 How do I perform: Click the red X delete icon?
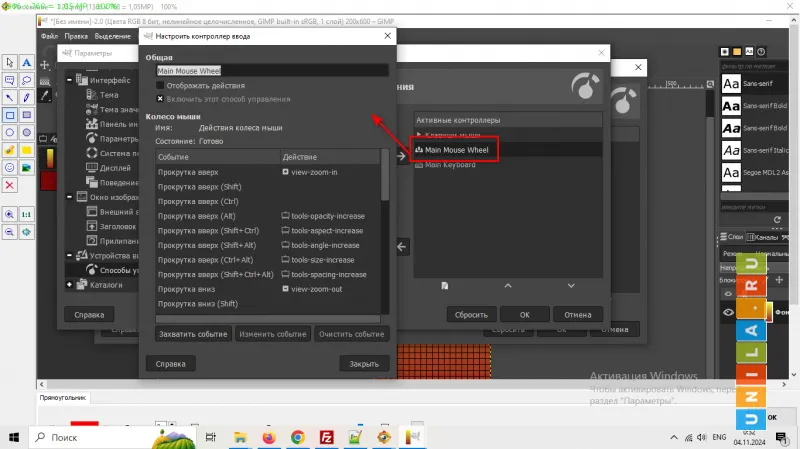[x=10, y=185]
